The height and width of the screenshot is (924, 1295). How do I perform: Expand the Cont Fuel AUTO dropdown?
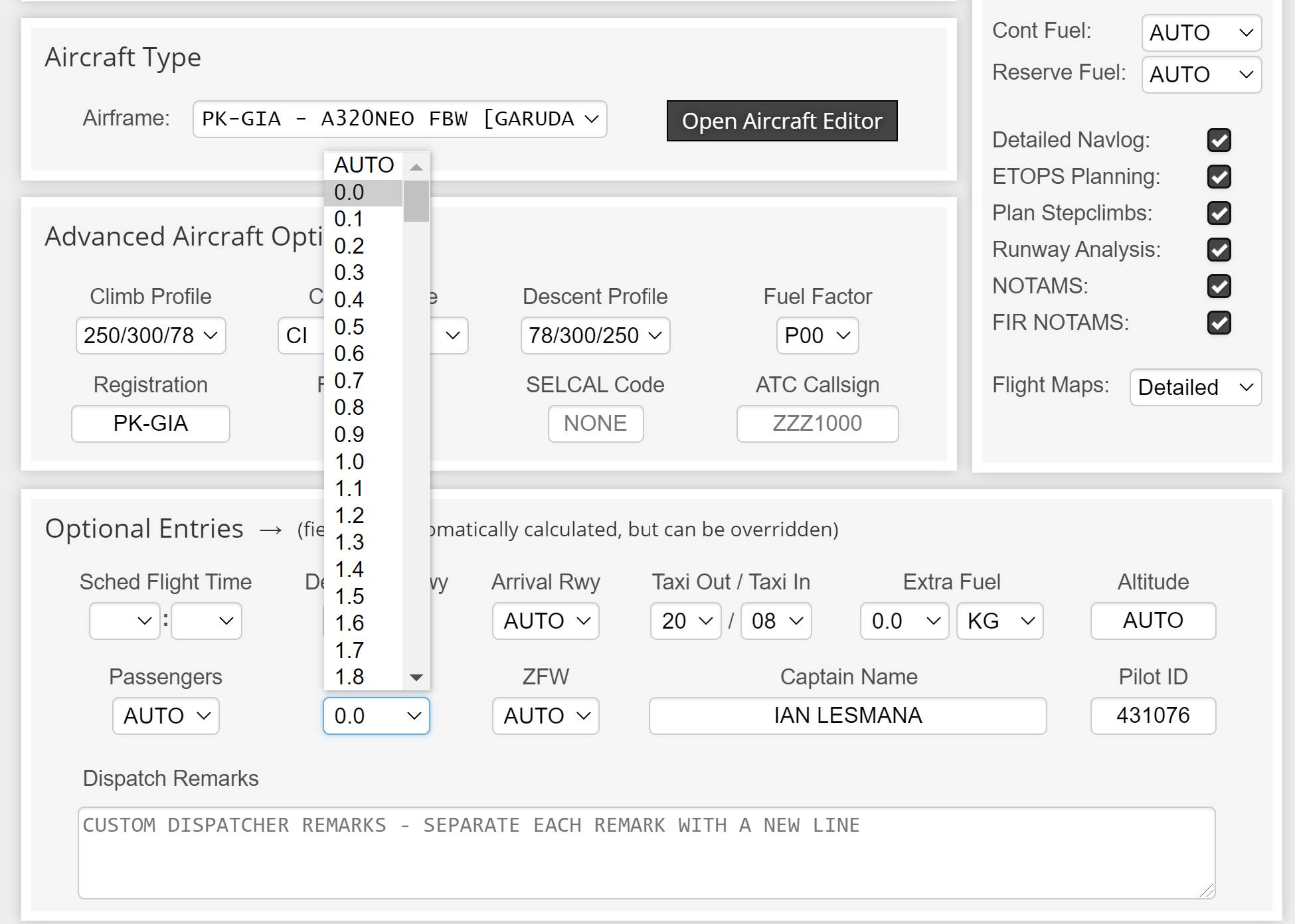point(1201,33)
